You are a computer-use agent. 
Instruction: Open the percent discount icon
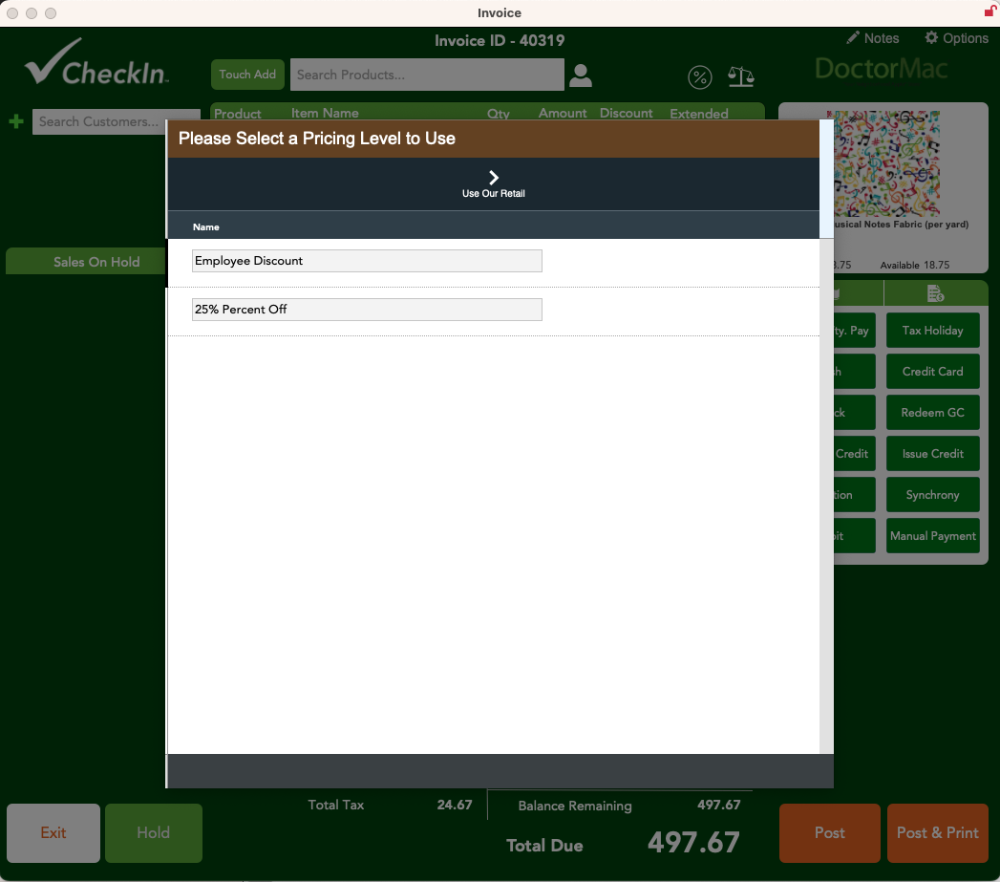[x=700, y=77]
